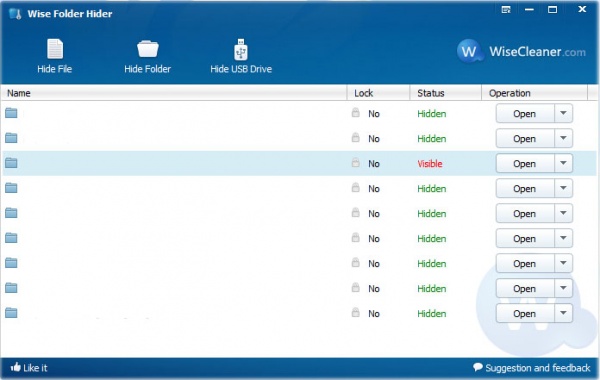This screenshot has width=600, height=380.
Task: Open the WiseCleaner.com logo link
Action: [521, 51]
